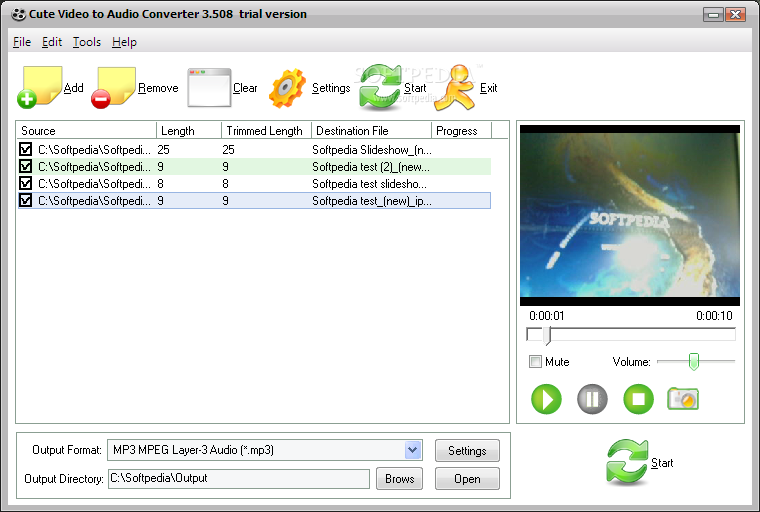The image size is (760, 512).
Task: Click the Clear list toolbar icon
Action: point(209,88)
